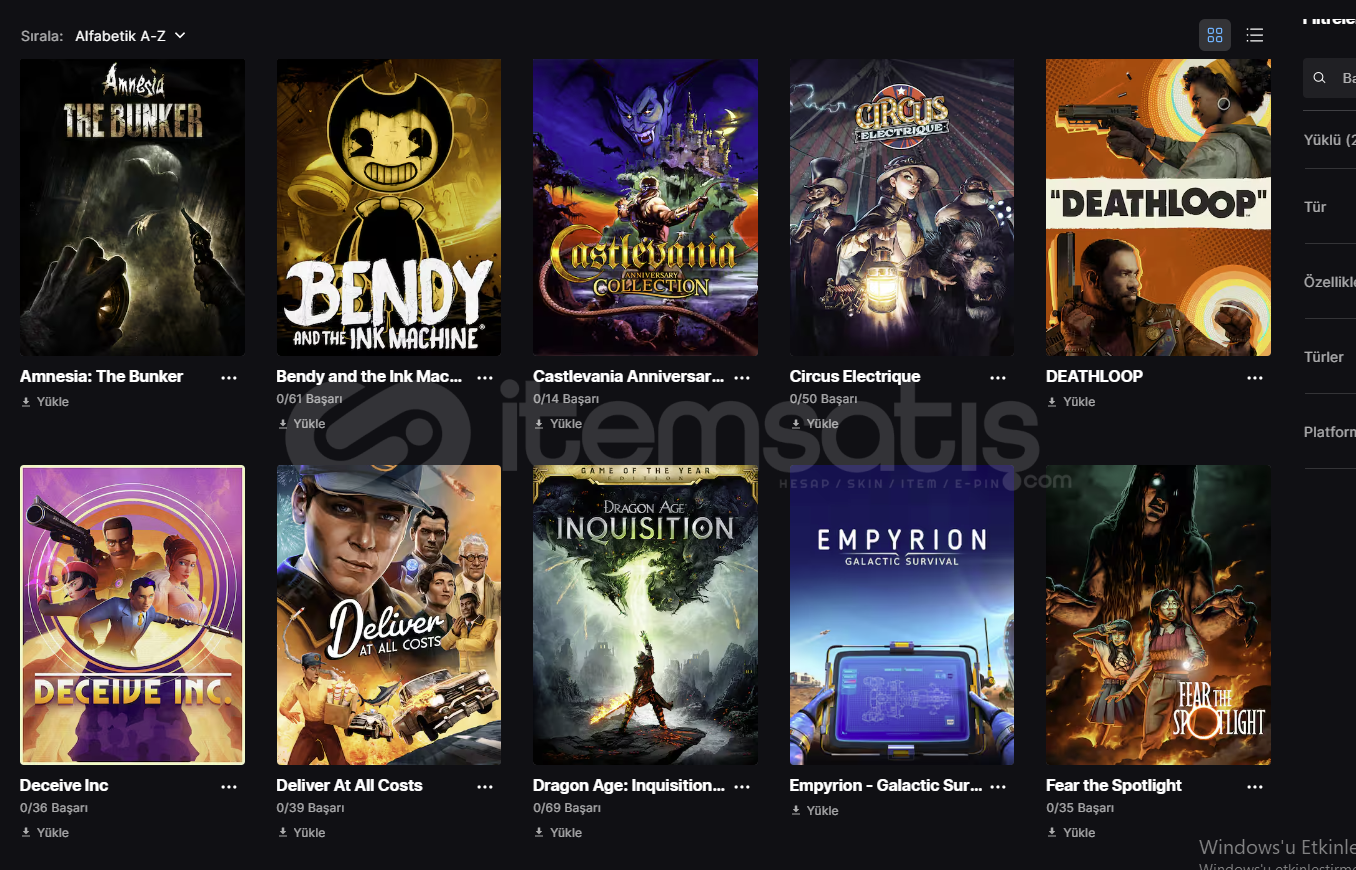1356x870 pixels.
Task: Click Yükle under Empyrion - Galactic Survival
Action: [814, 810]
